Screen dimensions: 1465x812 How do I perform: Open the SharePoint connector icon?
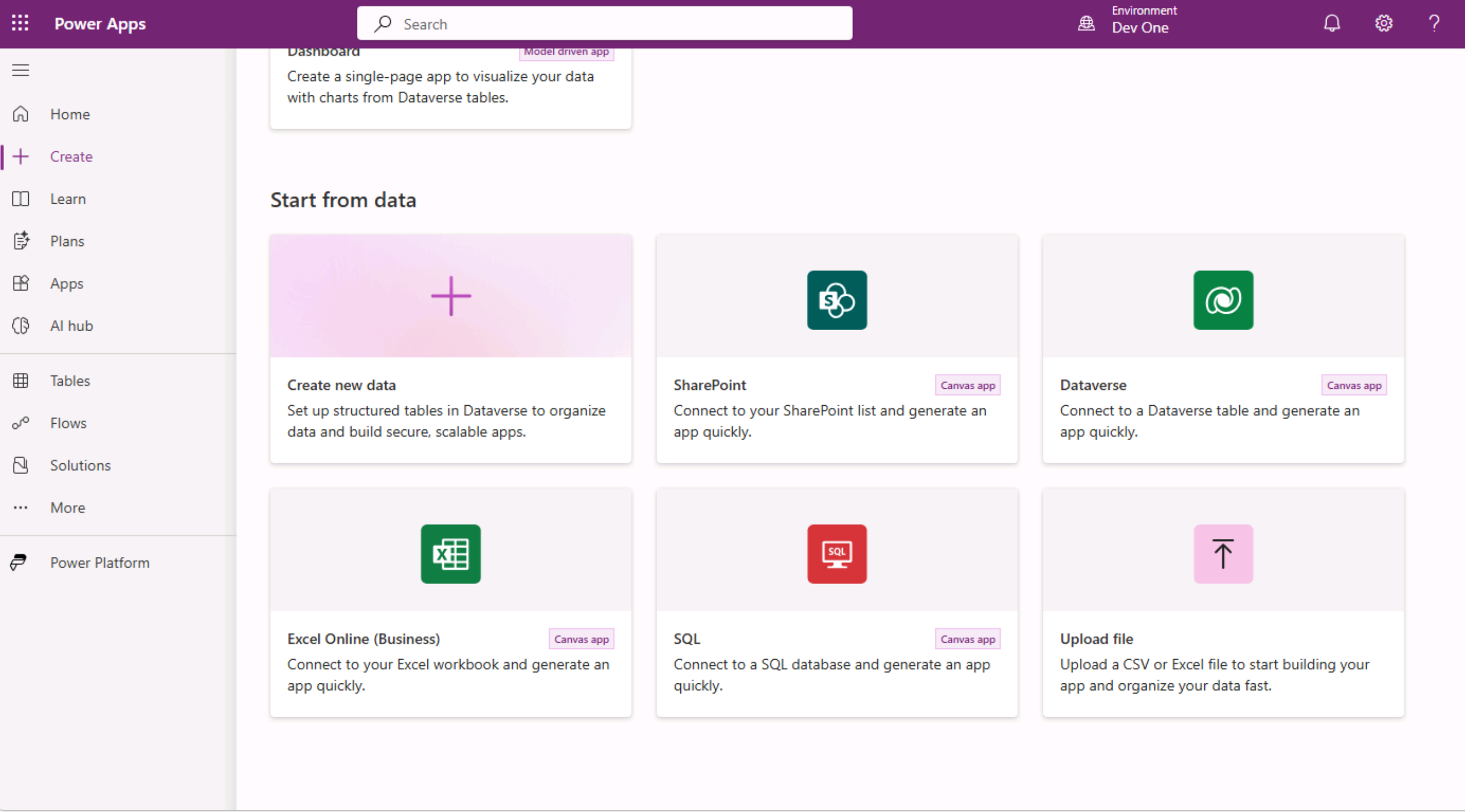tap(836, 300)
